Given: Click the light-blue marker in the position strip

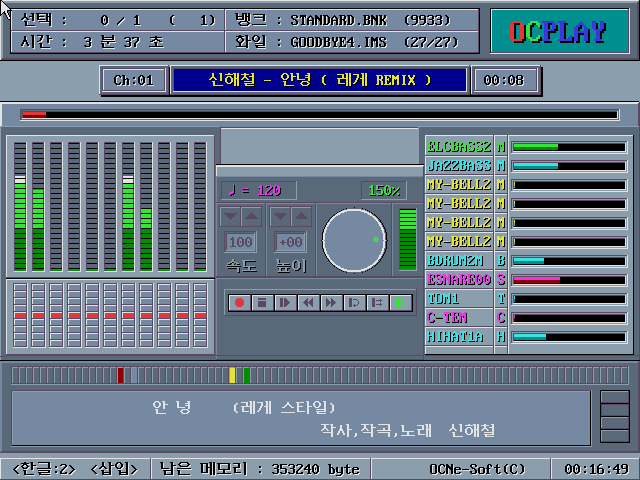Looking at the screenshot, I should [x=134, y=375].
